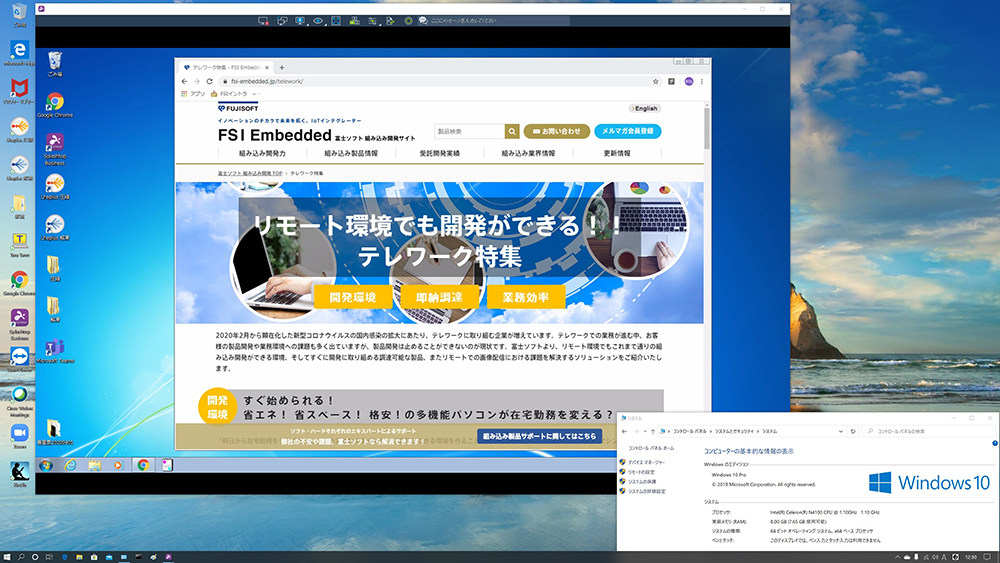Bookmark this page with the star icon
Viewport: 1000px width, 563px height.
(656, 82)
